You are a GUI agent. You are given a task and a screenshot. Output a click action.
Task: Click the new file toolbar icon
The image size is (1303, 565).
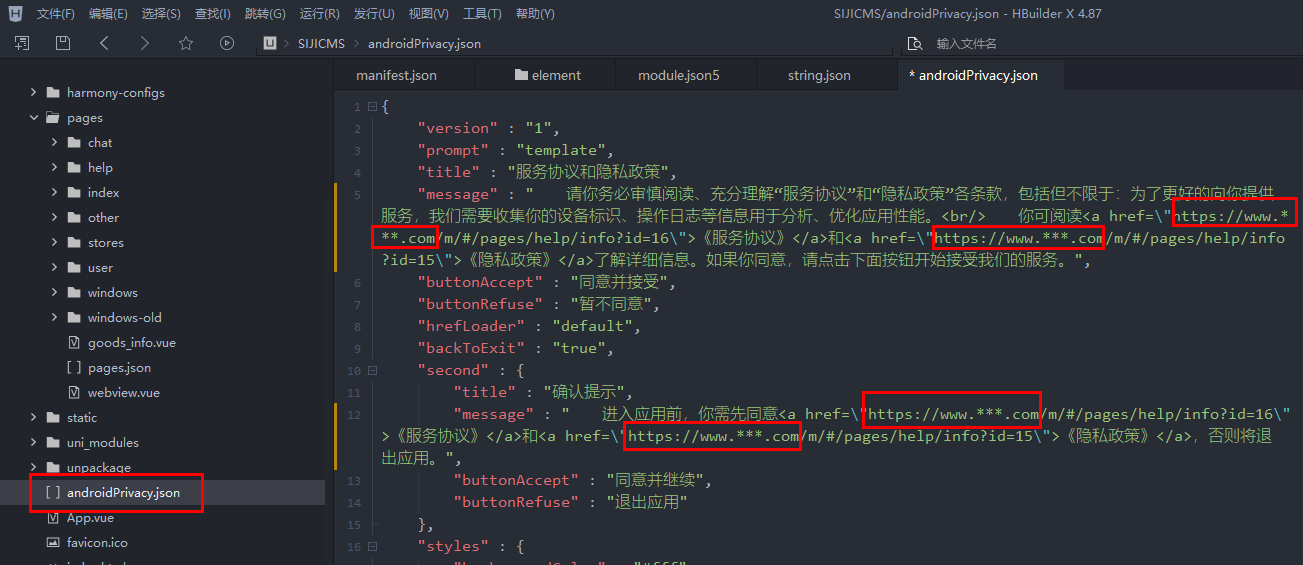[x=22, y=43]
